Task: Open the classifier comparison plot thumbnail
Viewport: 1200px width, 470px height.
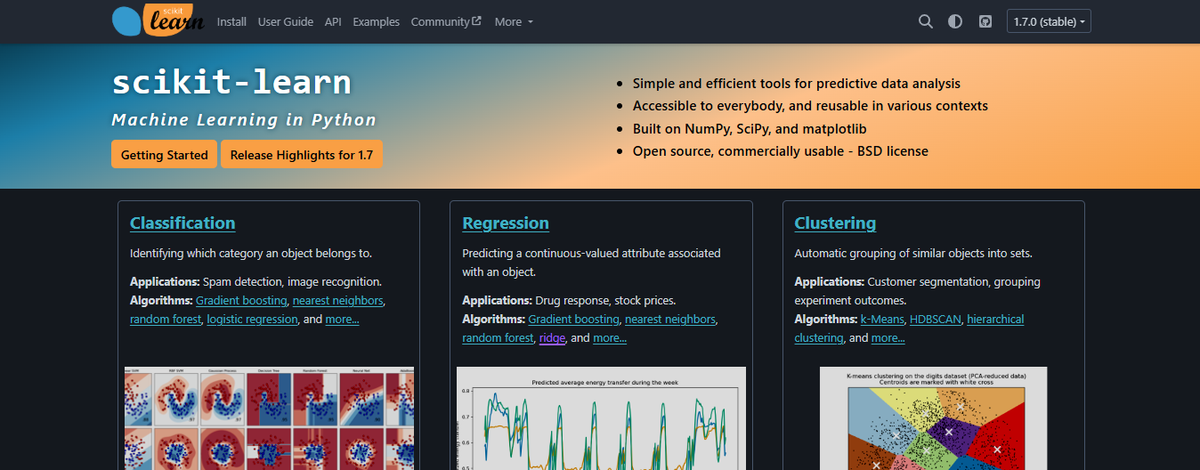Action: tap(270, 417)
